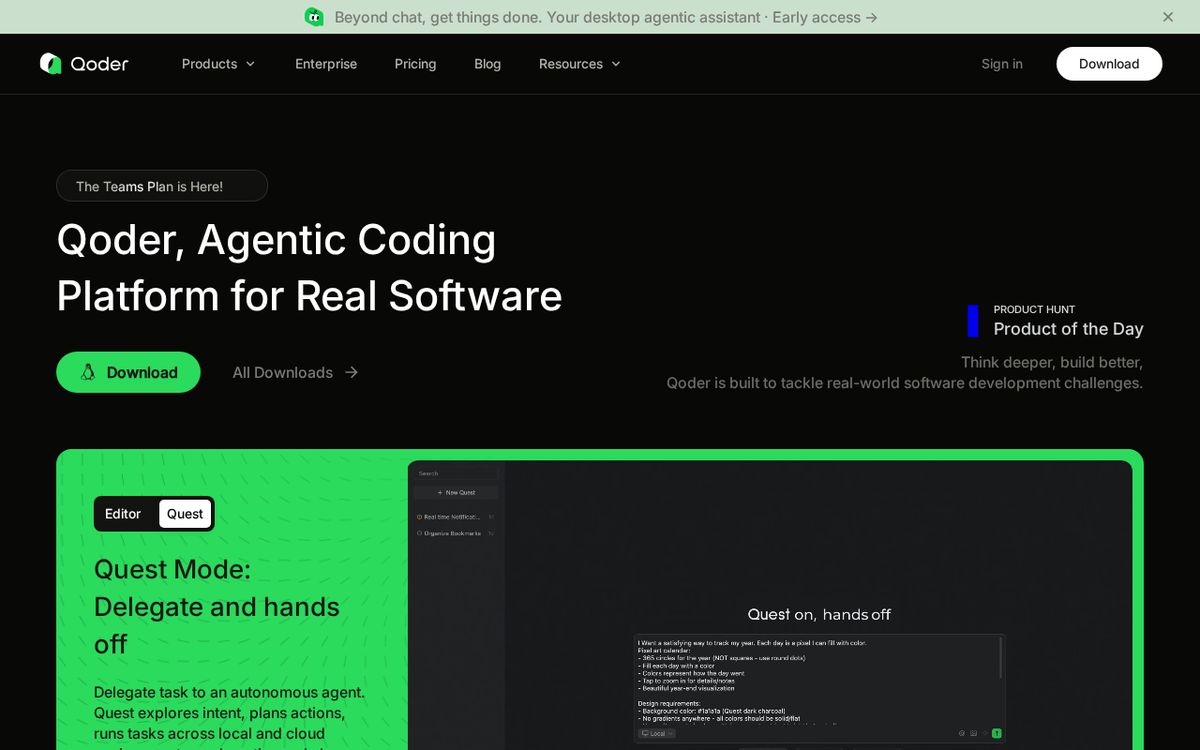This screenshot has width=1200, height=750.
Task: Click the Search field in the Quest sidebar
Action: click(457, 473)
